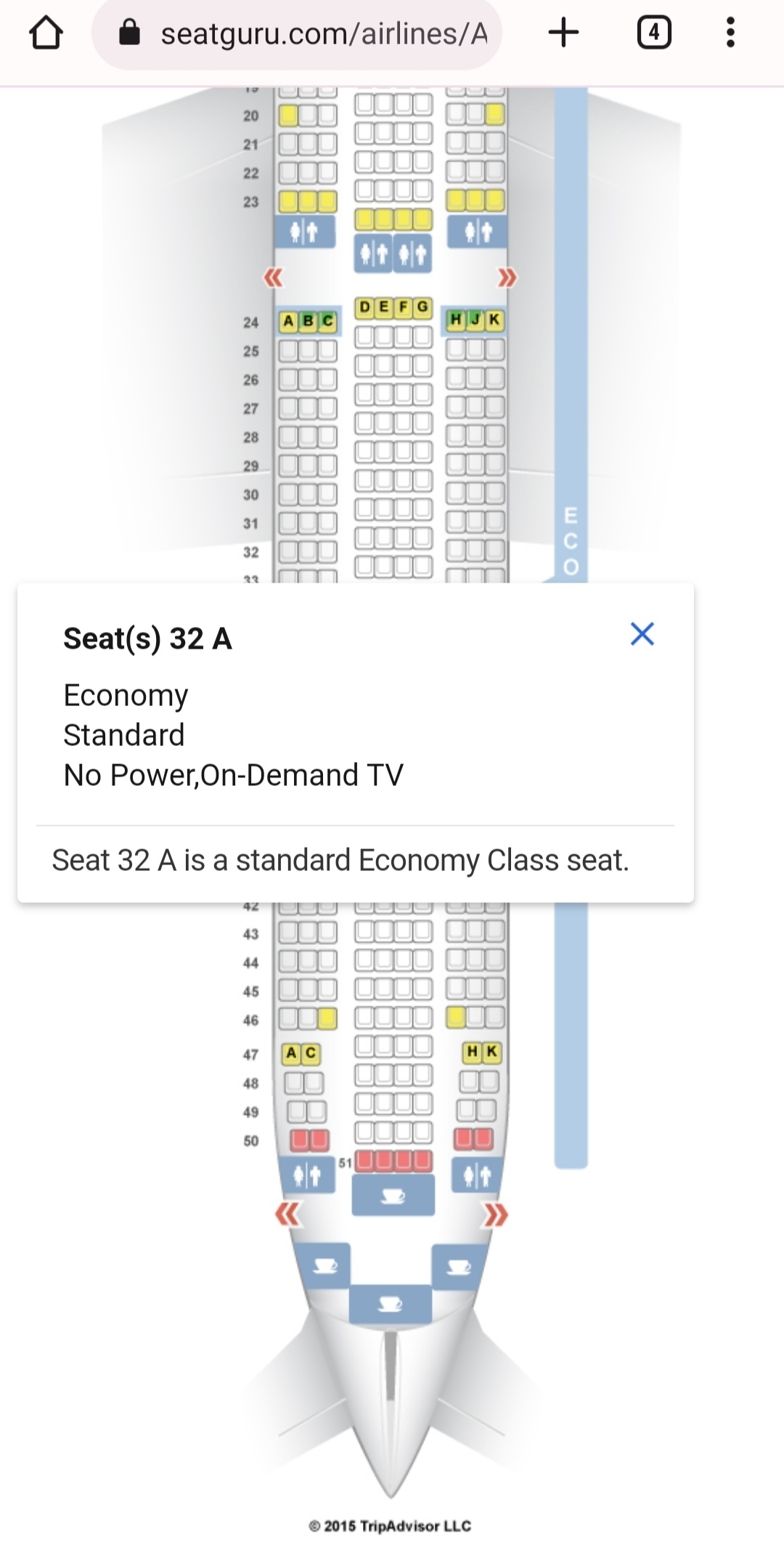
Task: Select seat 47 H on right side
Action: click(473, 1052)
